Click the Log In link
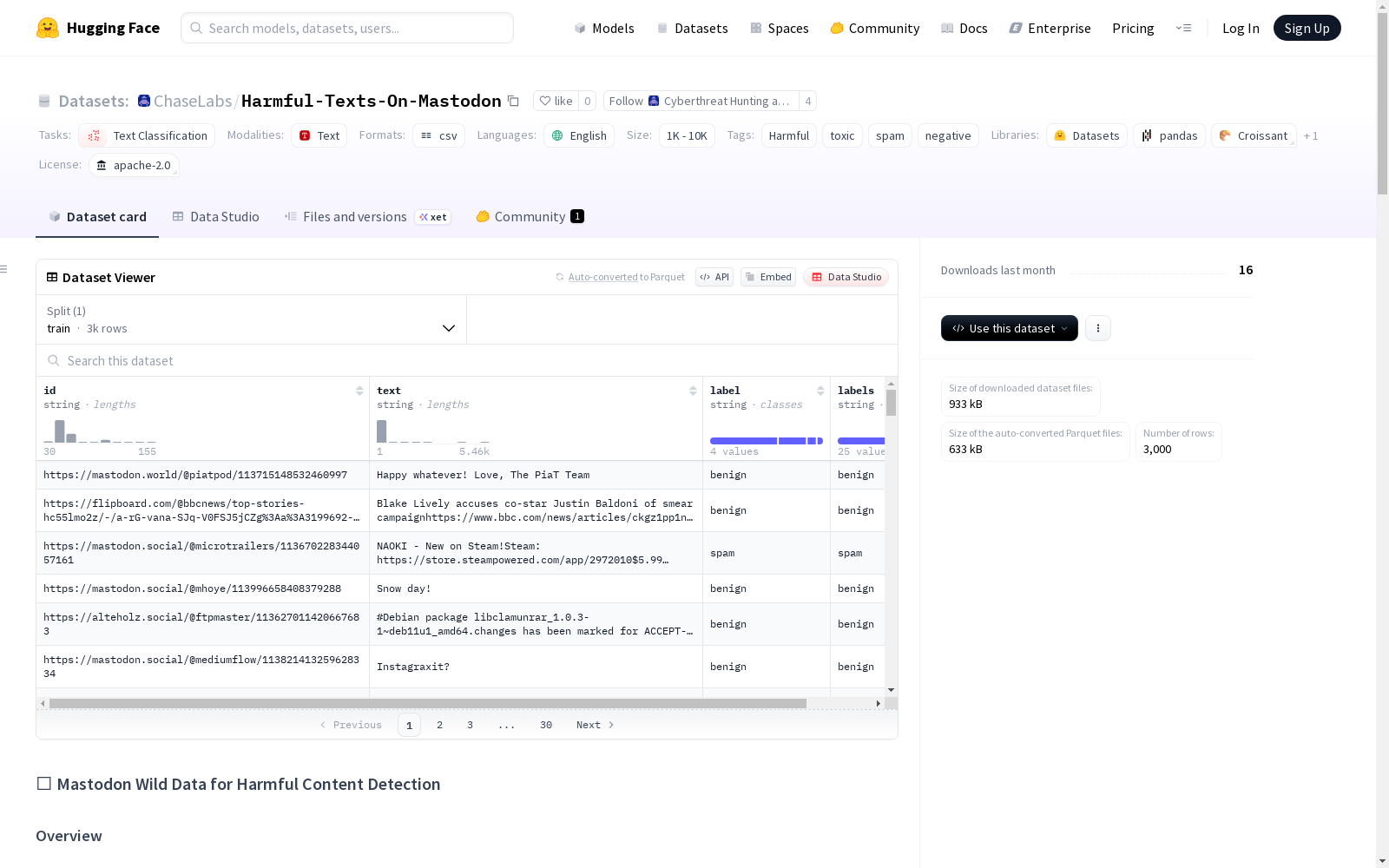1389x868 pixels. [1241, 28]
